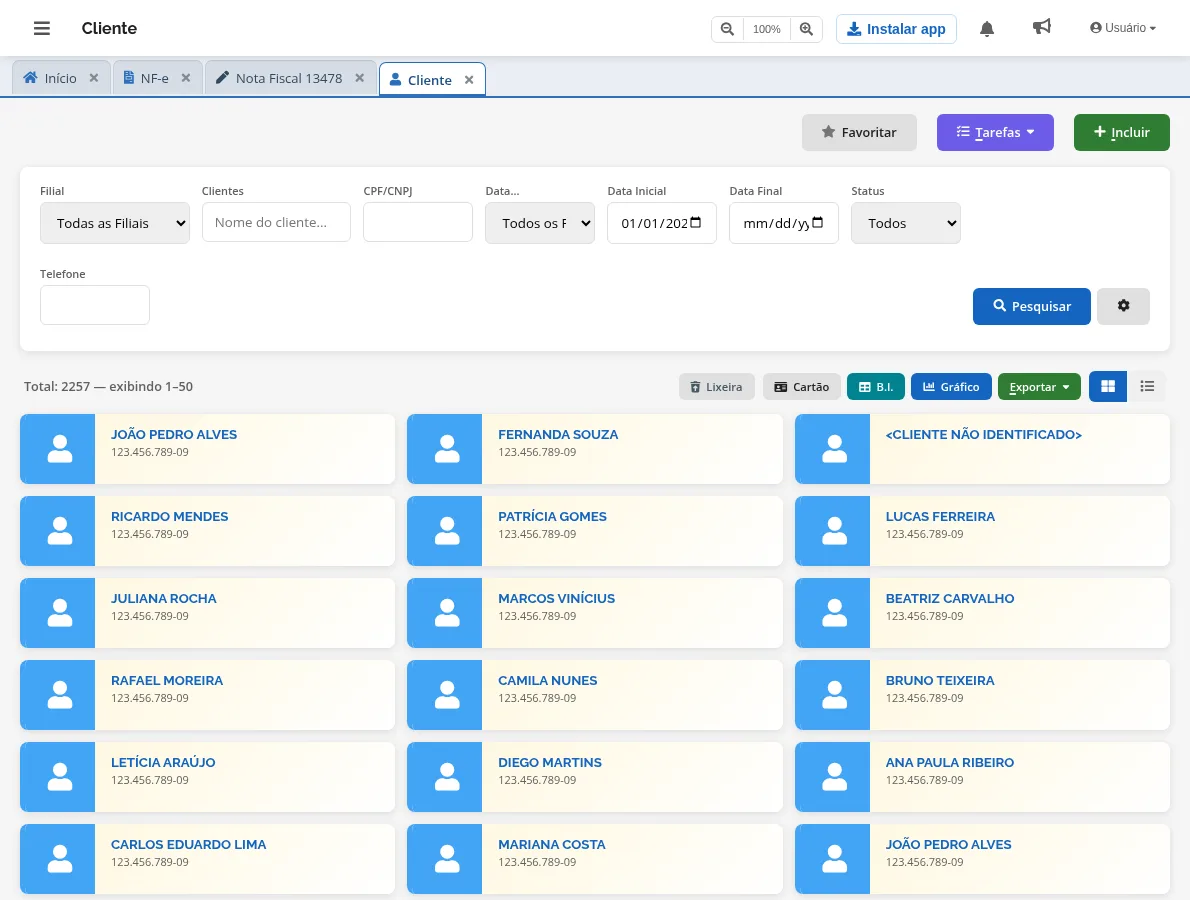Close the Início tab
1190x900 pixels.
[93, 78]
